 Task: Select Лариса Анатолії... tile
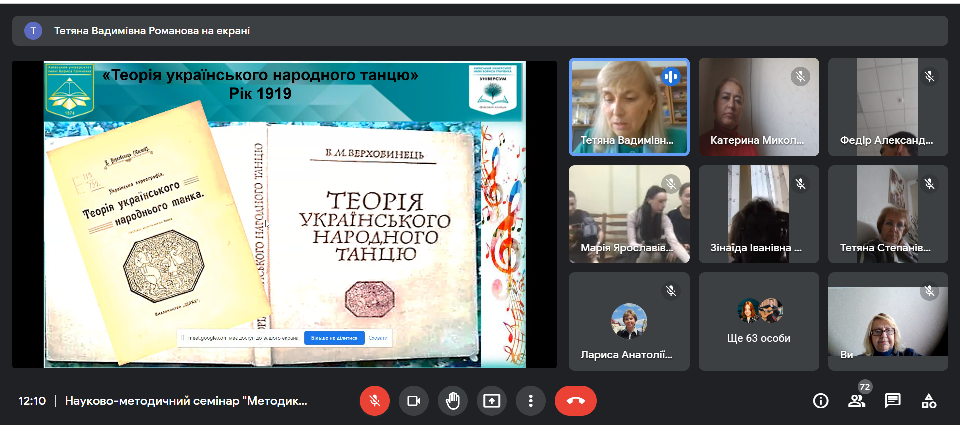pos(629,322)
